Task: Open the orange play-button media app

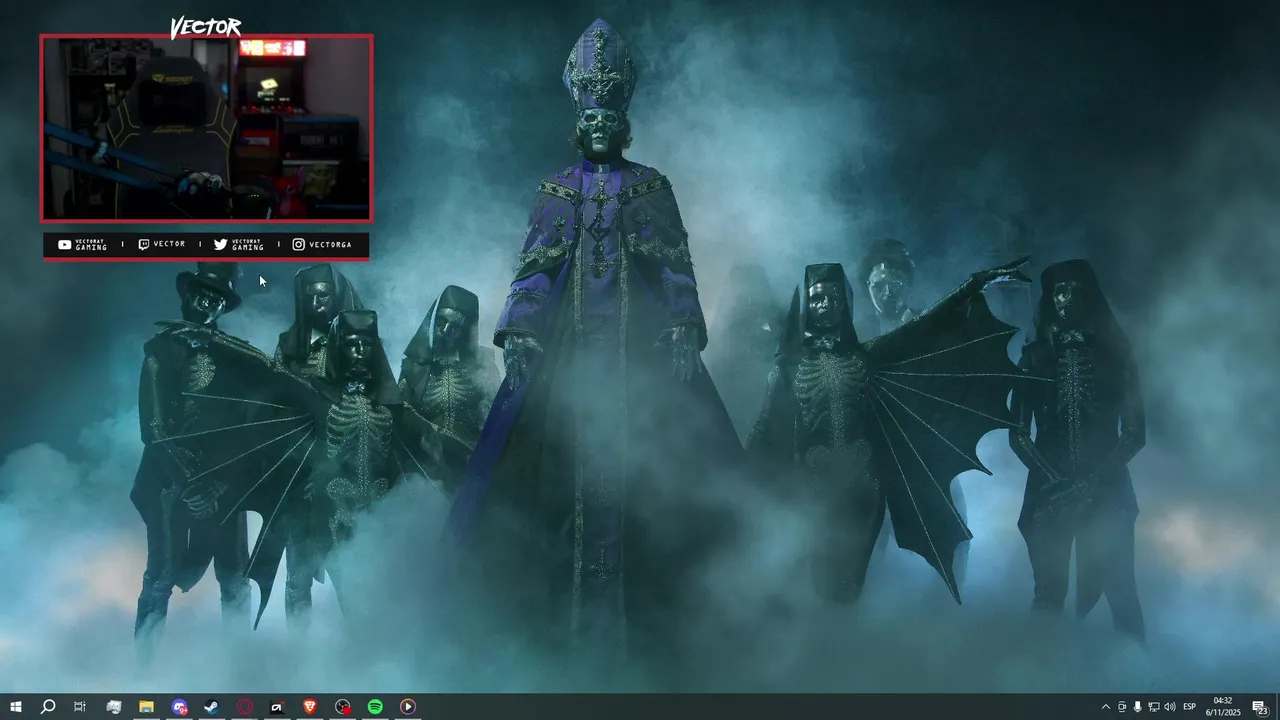Action: pos(408,707)
